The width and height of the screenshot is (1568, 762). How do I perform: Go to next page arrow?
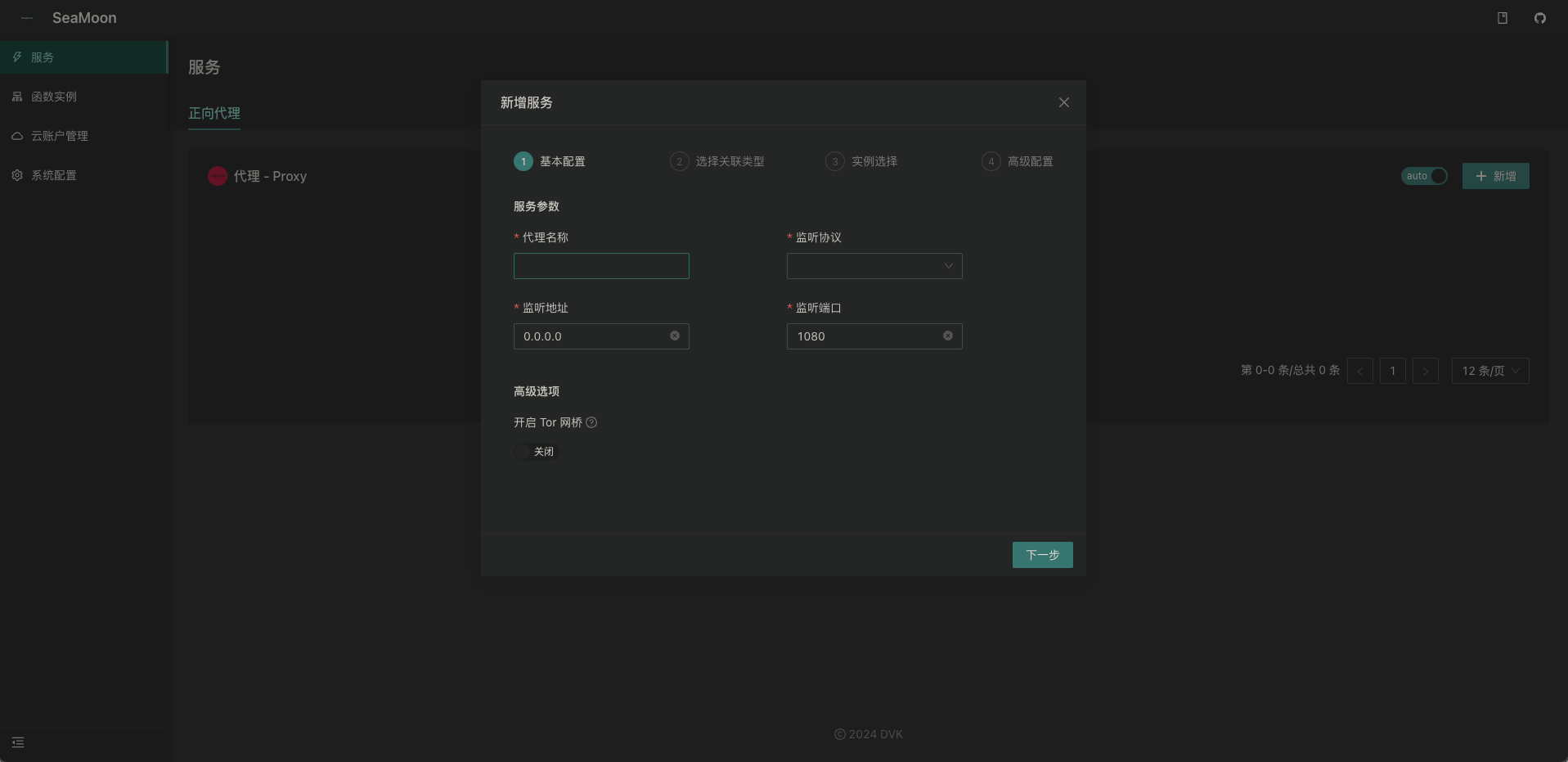[x=1426, y=371]
